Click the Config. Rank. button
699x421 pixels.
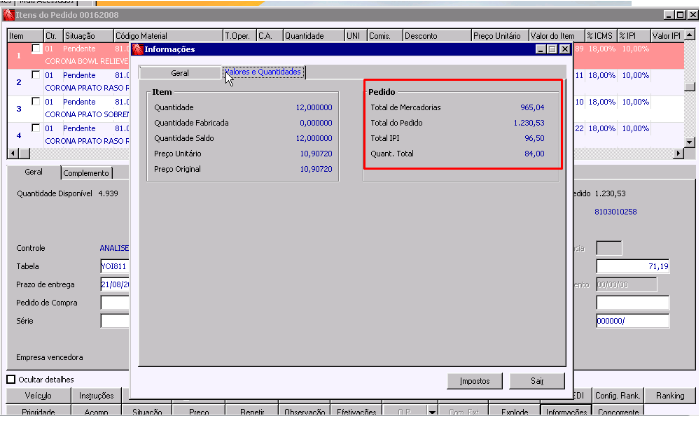[x=617, y=396]
